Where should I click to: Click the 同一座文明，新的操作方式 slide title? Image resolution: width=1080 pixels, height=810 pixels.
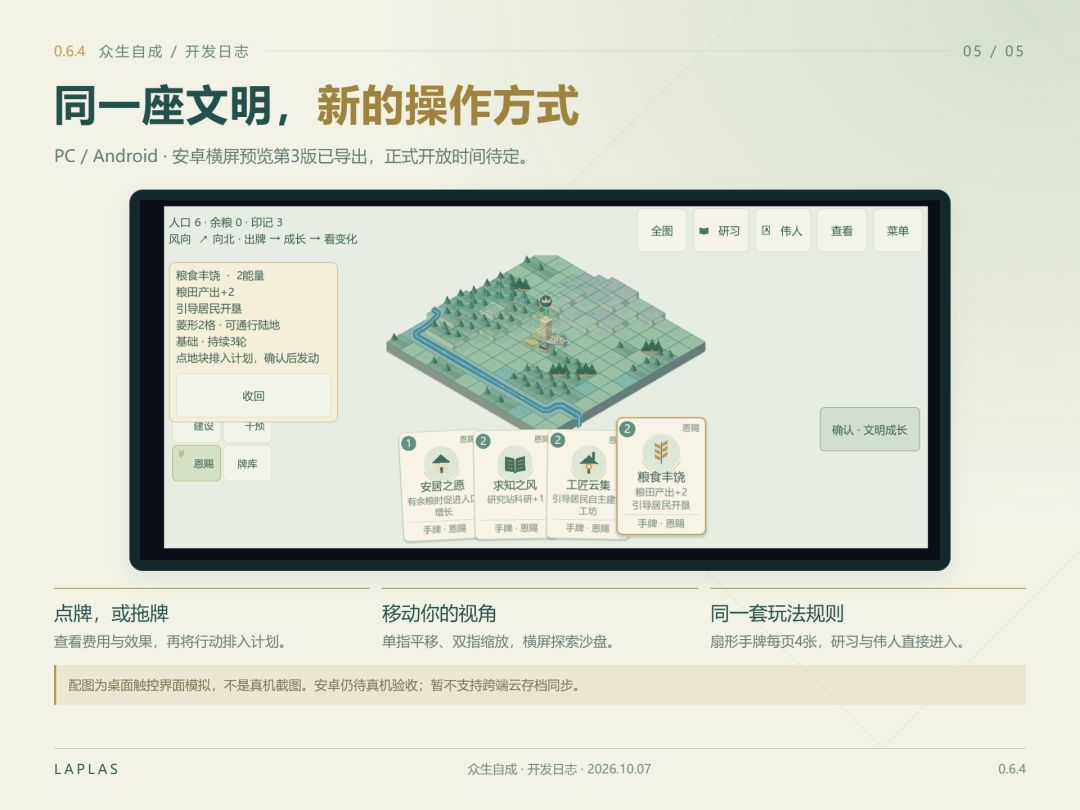pos(316,106)
